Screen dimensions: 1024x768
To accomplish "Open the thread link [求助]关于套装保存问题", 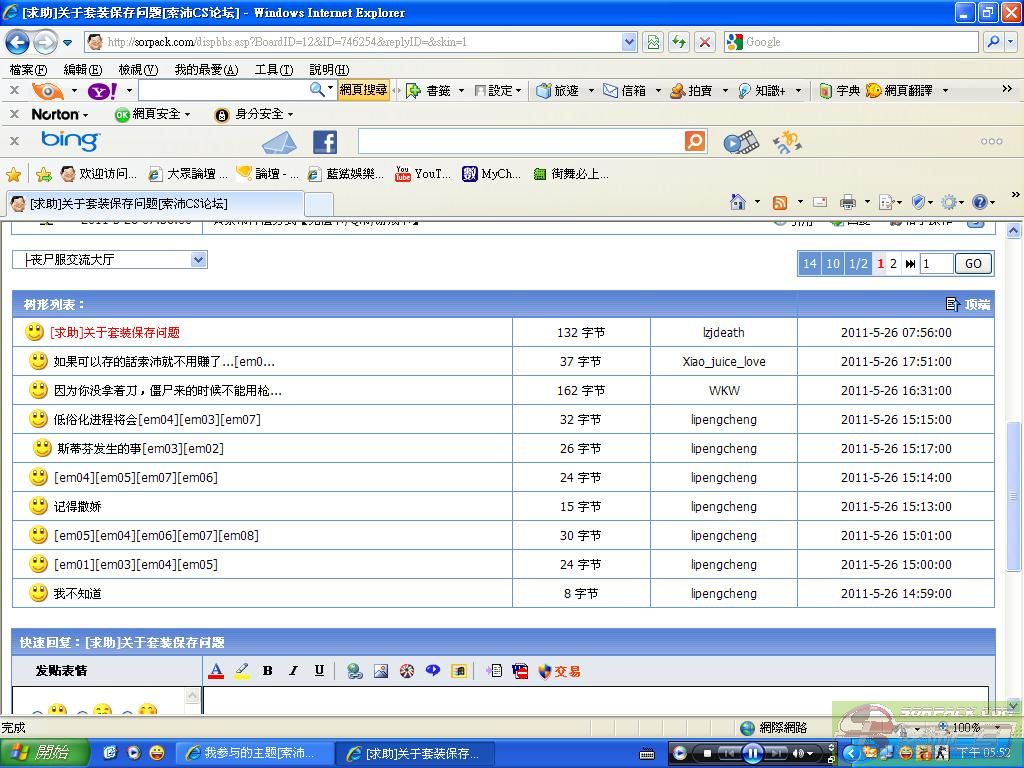I will (x=115, y=333).
